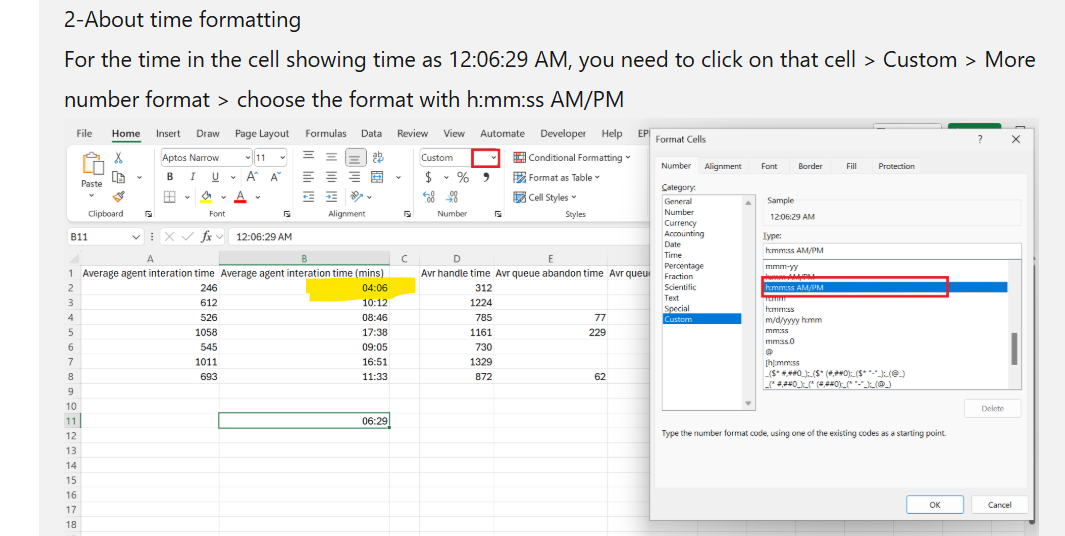Click the Top Align icon
The width and height of the screenshot is (1065, 536).
pos(308,157)
